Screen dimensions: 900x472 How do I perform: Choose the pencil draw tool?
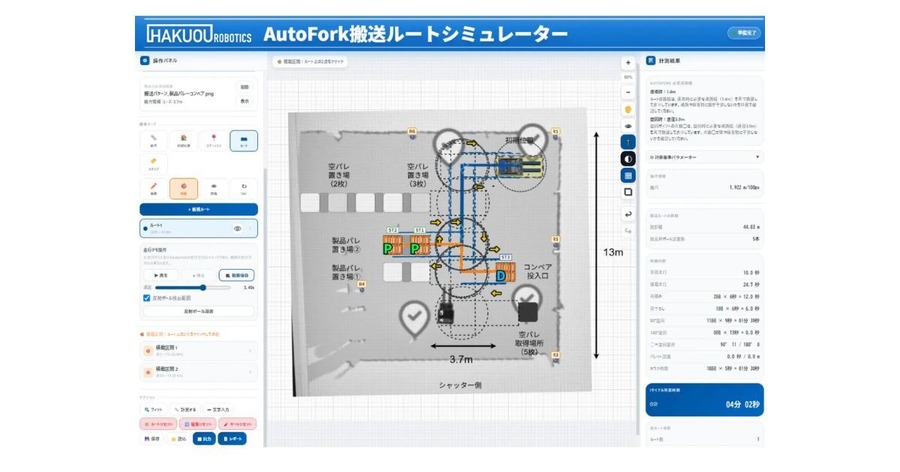[153, 188]
